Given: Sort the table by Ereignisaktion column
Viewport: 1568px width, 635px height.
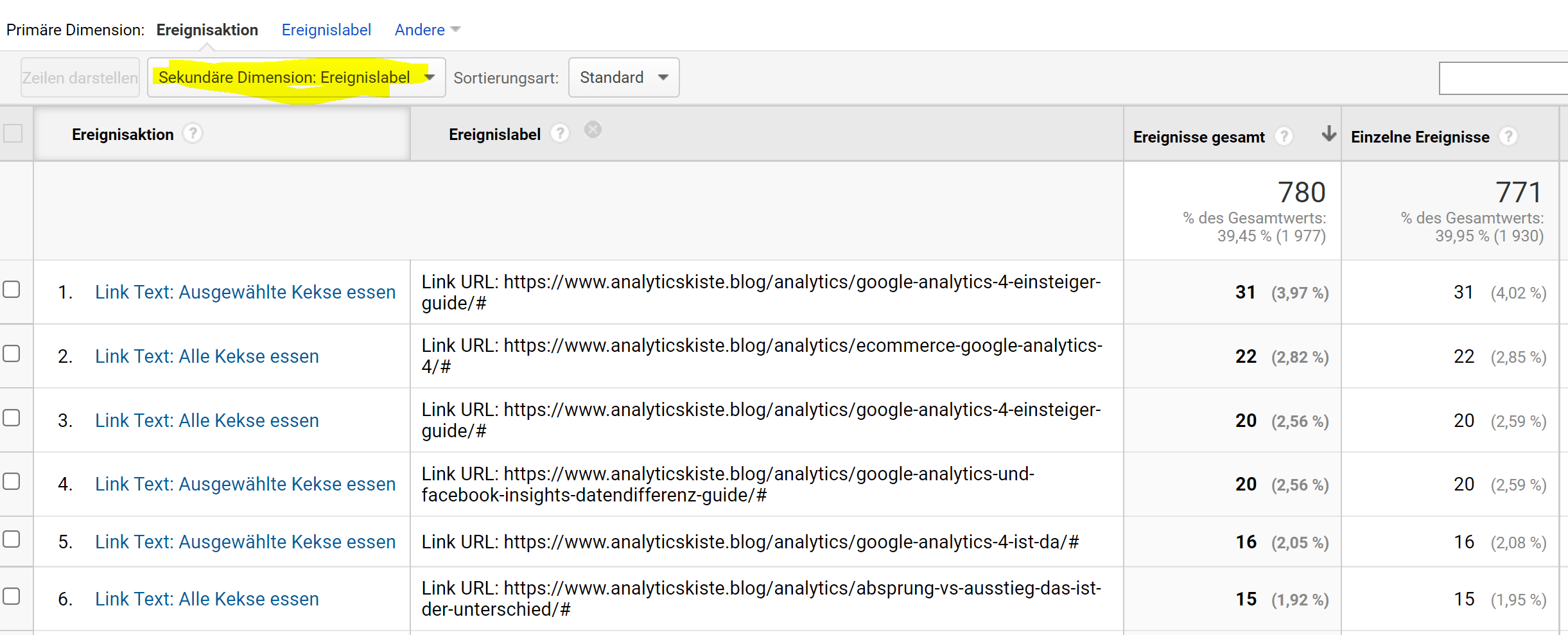Looking at the screenshot, I should (x=123, y=134).
